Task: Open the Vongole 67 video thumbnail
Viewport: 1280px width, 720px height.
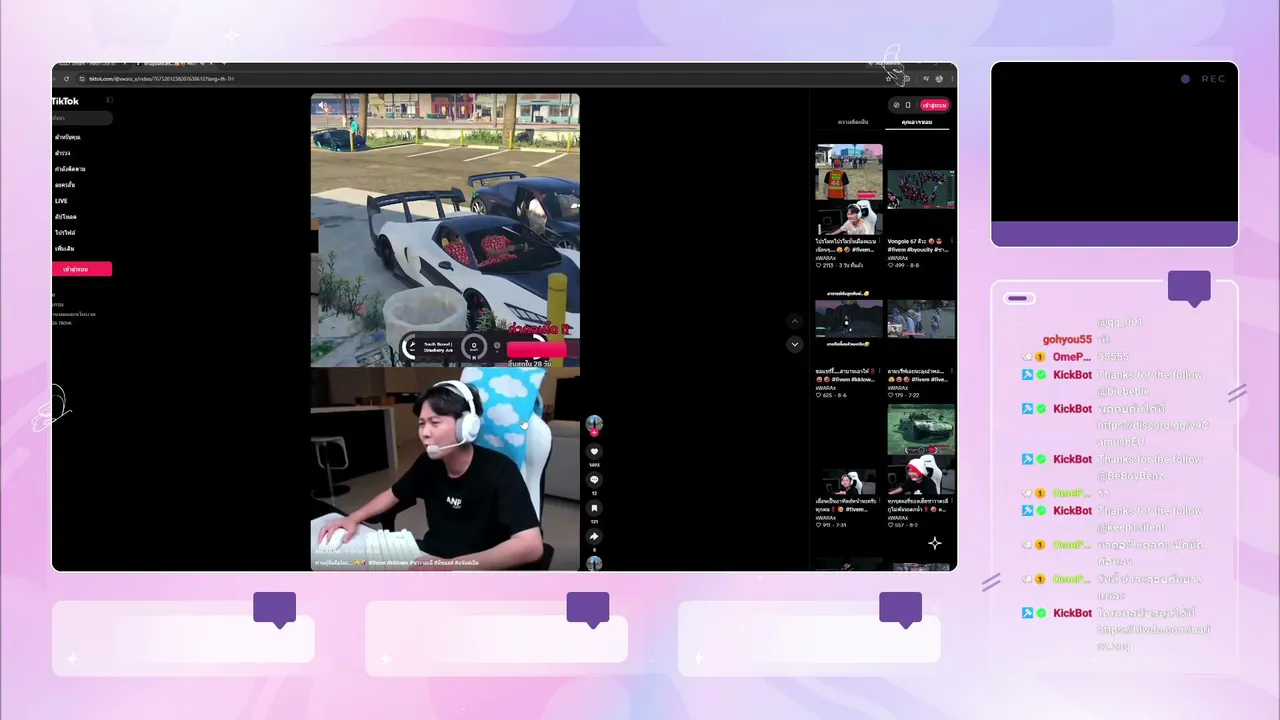Action: [x=921, y=190]
